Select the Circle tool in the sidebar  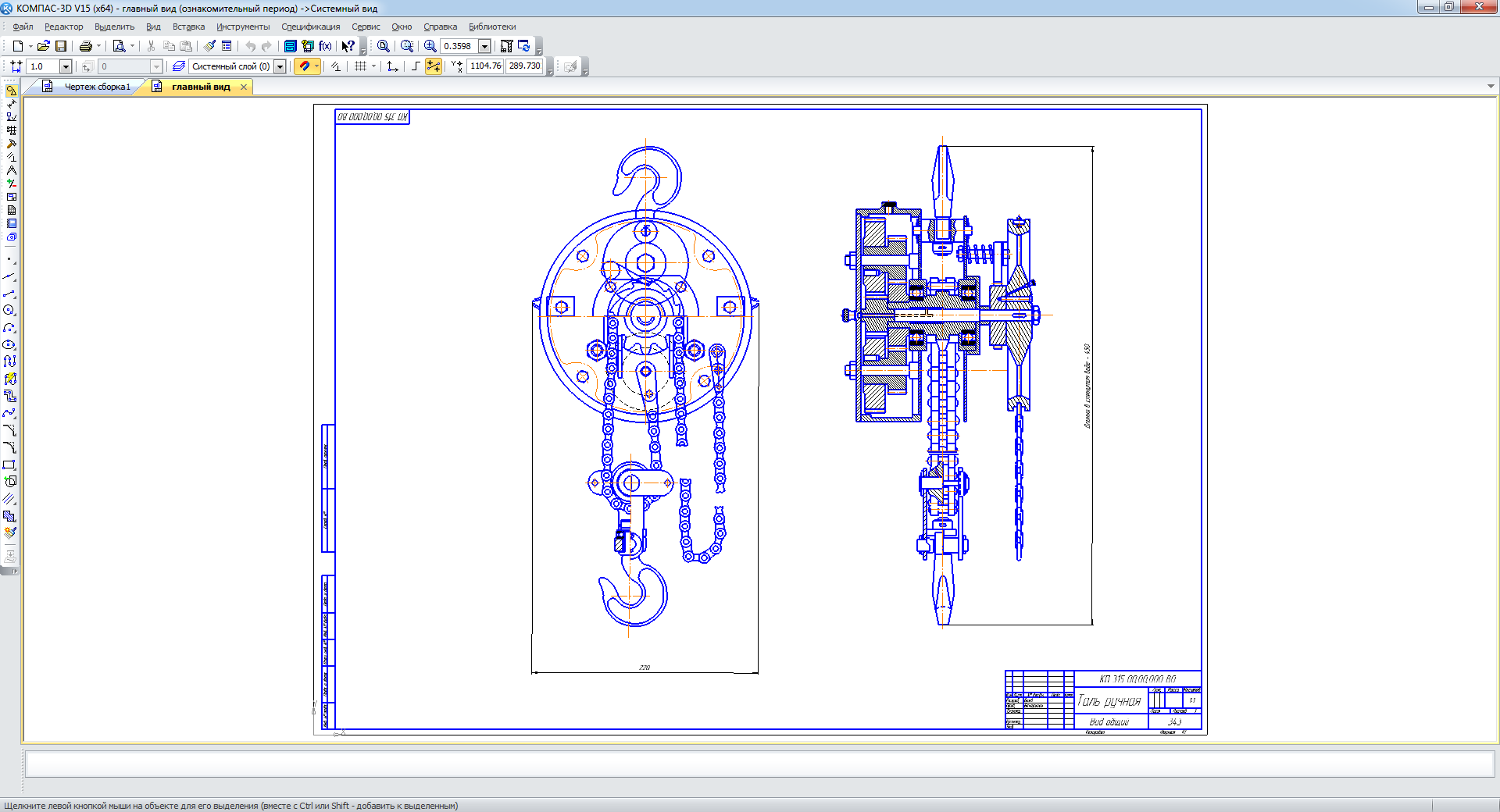(9, 311)
